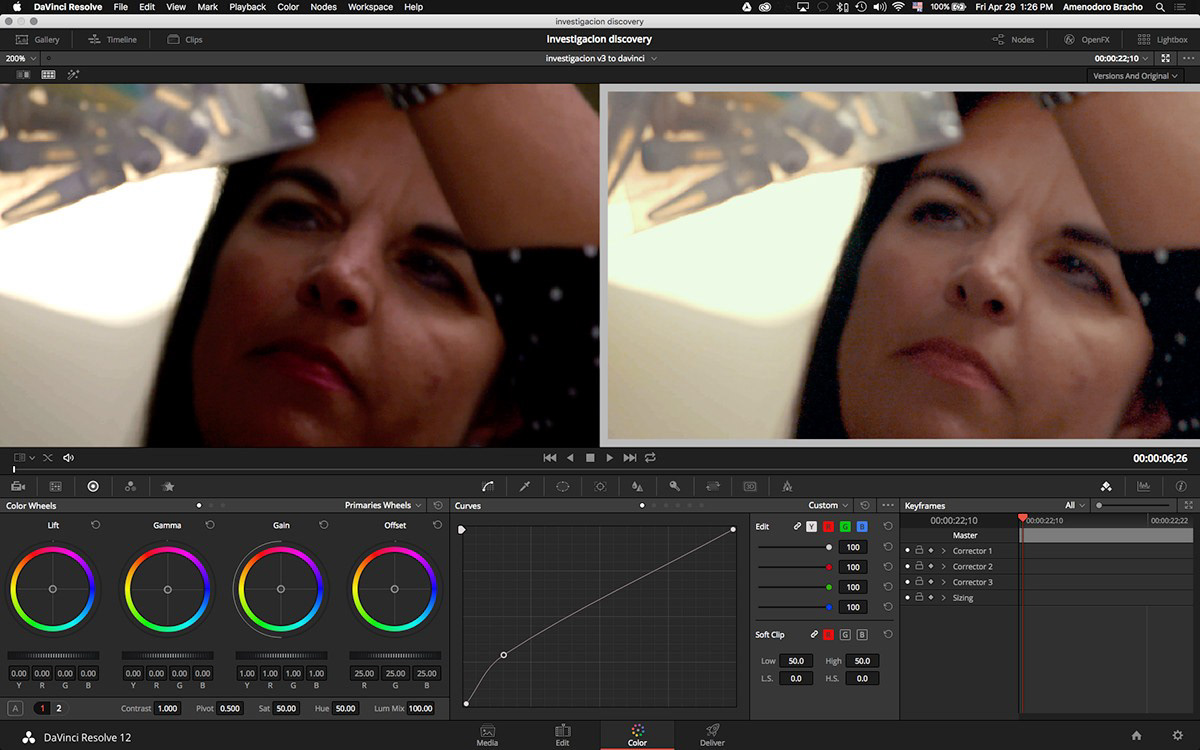Open the Workspace menu

point(370,7)
